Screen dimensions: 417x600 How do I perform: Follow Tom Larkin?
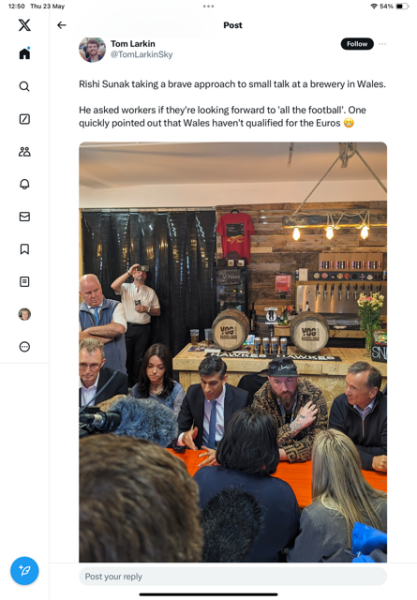tap(357, 44)
